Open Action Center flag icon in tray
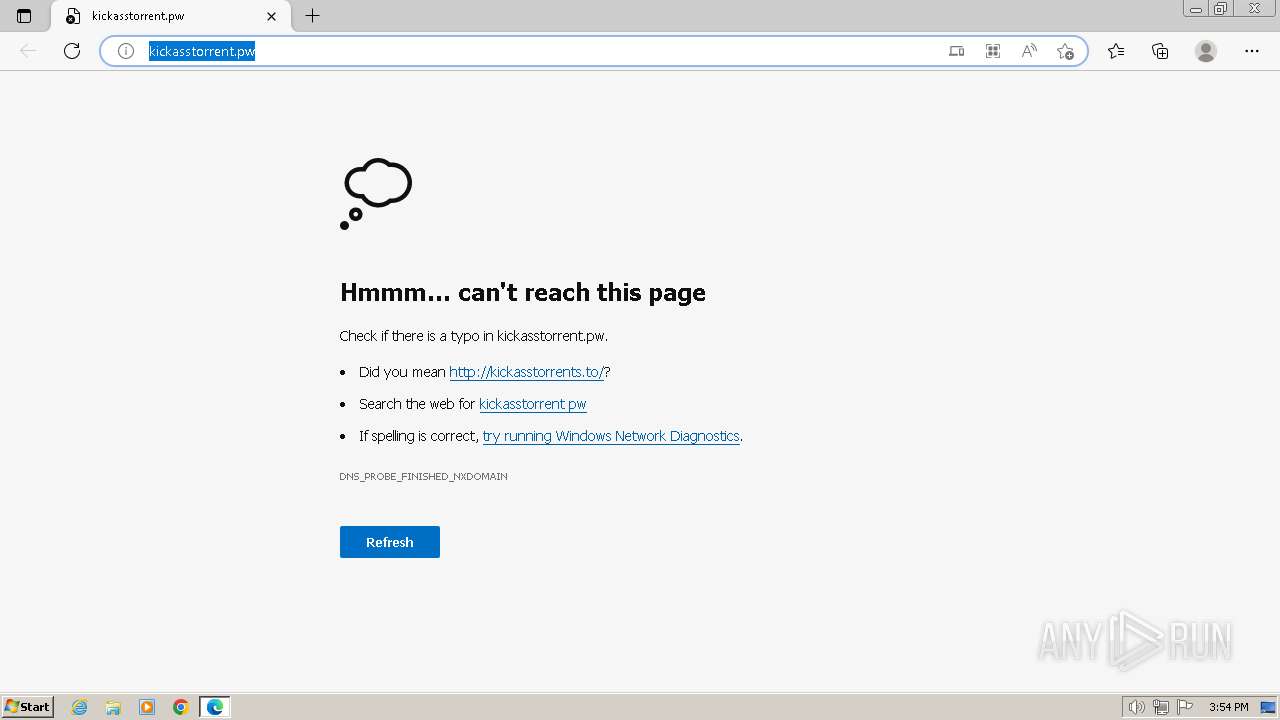Viewport: 1280px width, 720px height. 1185,707
